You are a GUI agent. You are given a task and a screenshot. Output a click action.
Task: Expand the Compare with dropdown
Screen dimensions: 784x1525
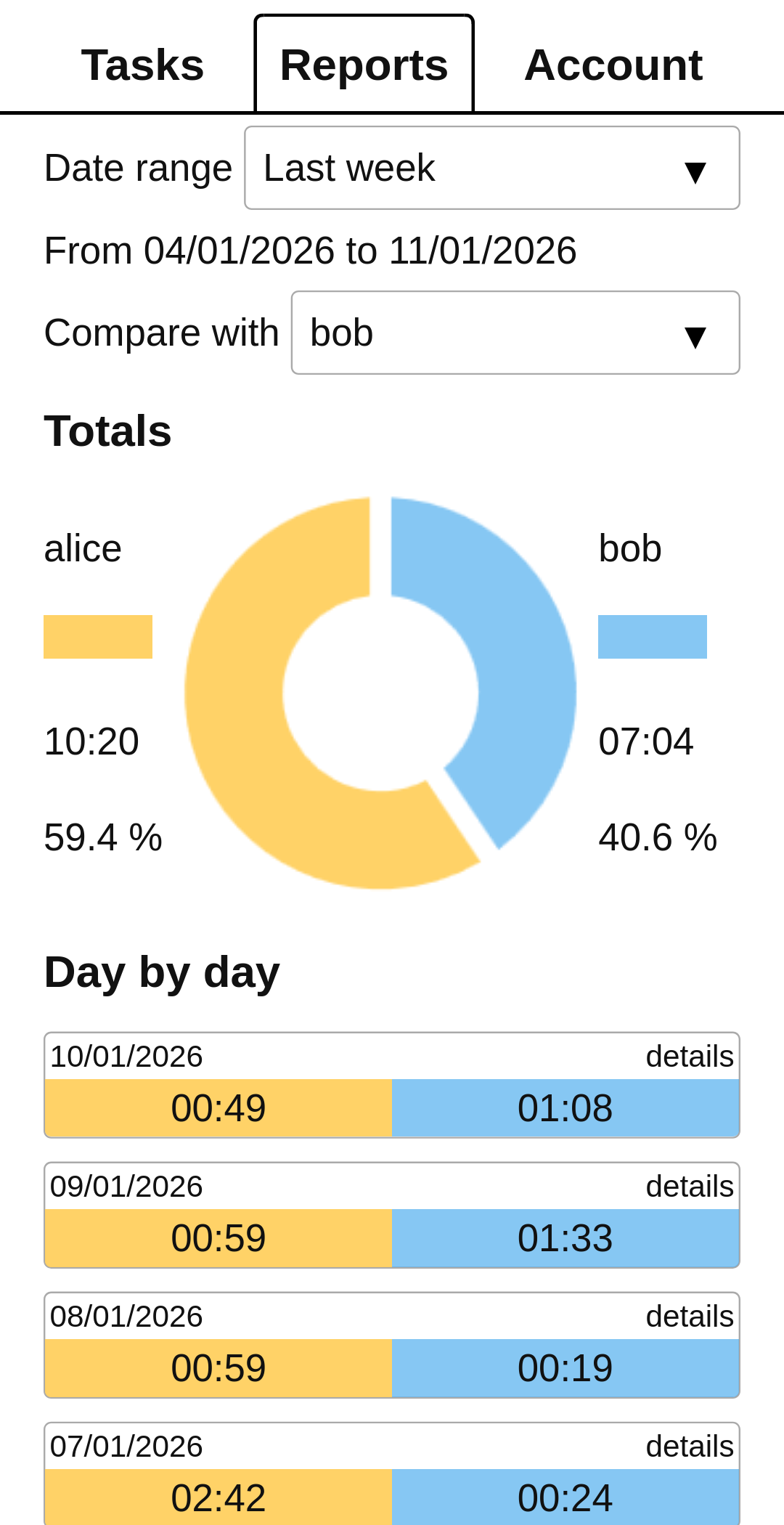coord(515,333)
